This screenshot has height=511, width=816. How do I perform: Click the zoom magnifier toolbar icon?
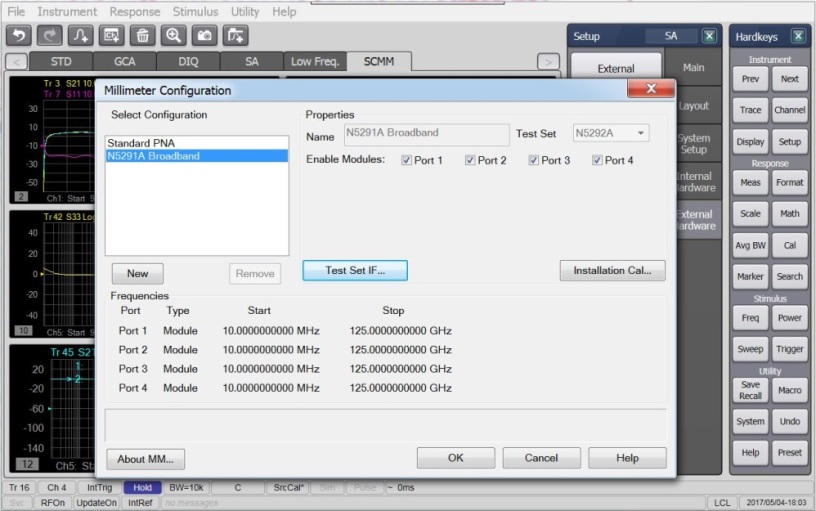[173, 35]
